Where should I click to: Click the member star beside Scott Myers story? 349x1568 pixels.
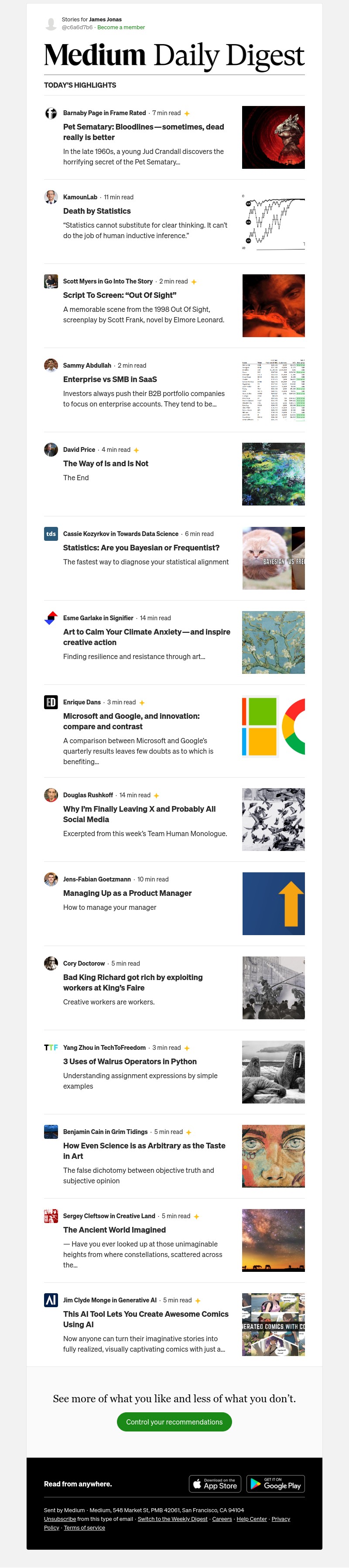click(x=194, y=282)
